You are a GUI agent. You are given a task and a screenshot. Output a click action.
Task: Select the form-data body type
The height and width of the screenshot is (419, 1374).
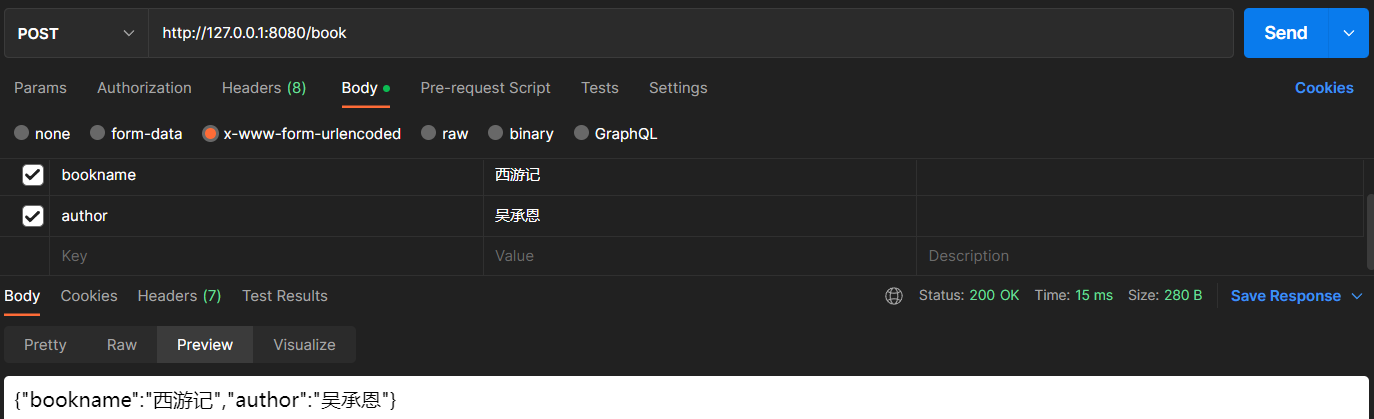click(x=97, y=133)
